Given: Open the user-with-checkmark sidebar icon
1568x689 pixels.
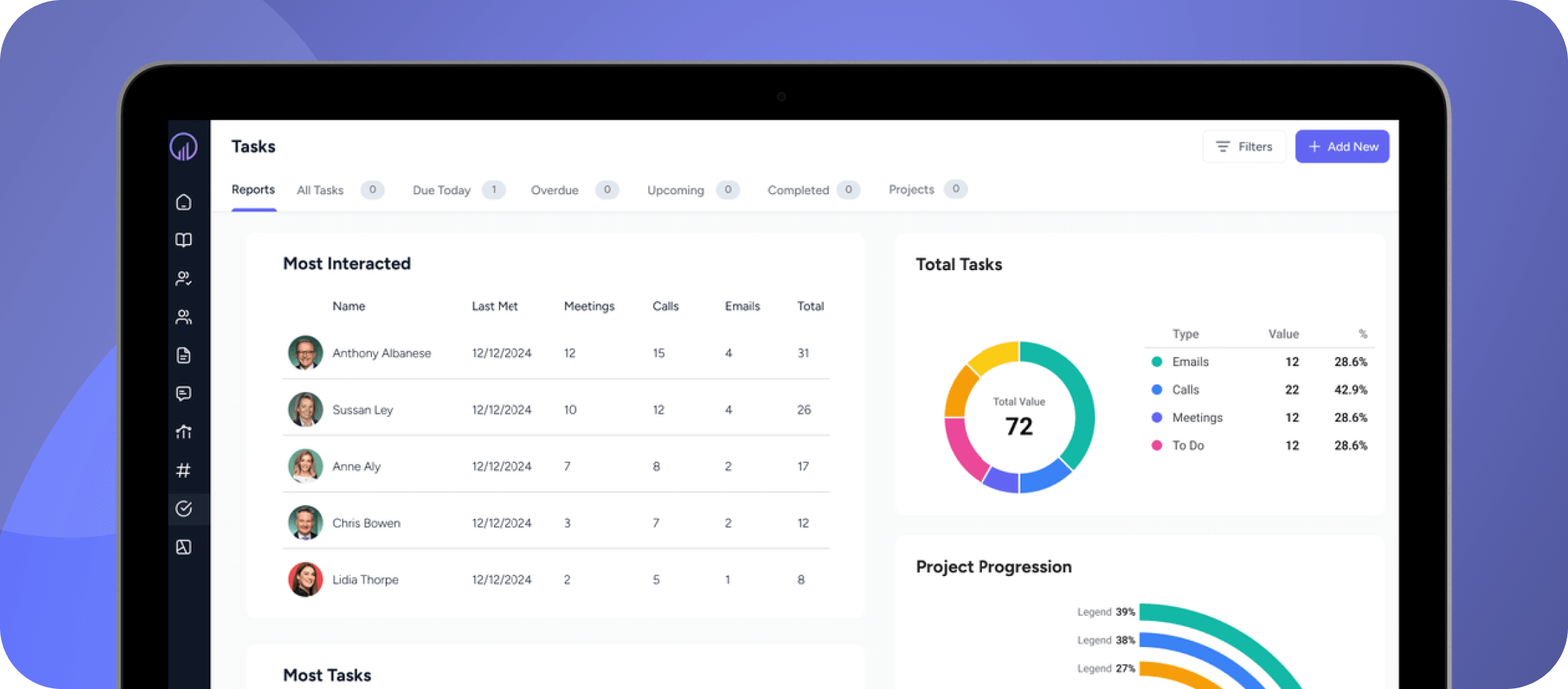Looking at the screenshot, I should coord(183,278).
